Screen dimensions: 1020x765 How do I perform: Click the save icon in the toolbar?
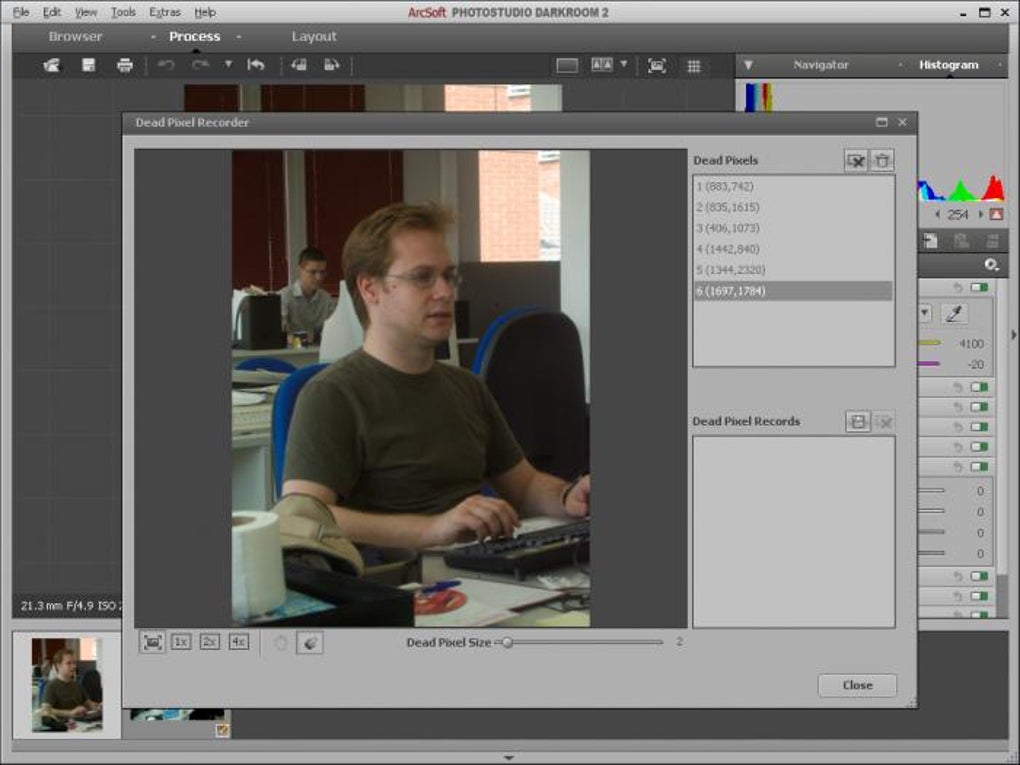[x=88, y=66]
